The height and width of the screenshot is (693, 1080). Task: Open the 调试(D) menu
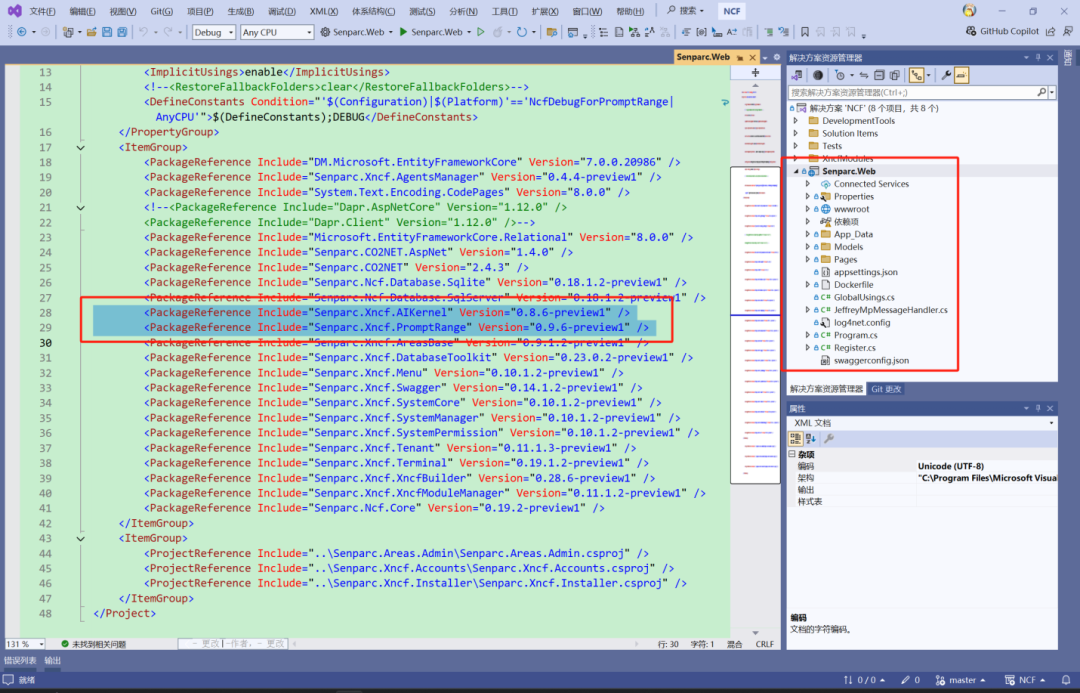(x=282, y=11)
